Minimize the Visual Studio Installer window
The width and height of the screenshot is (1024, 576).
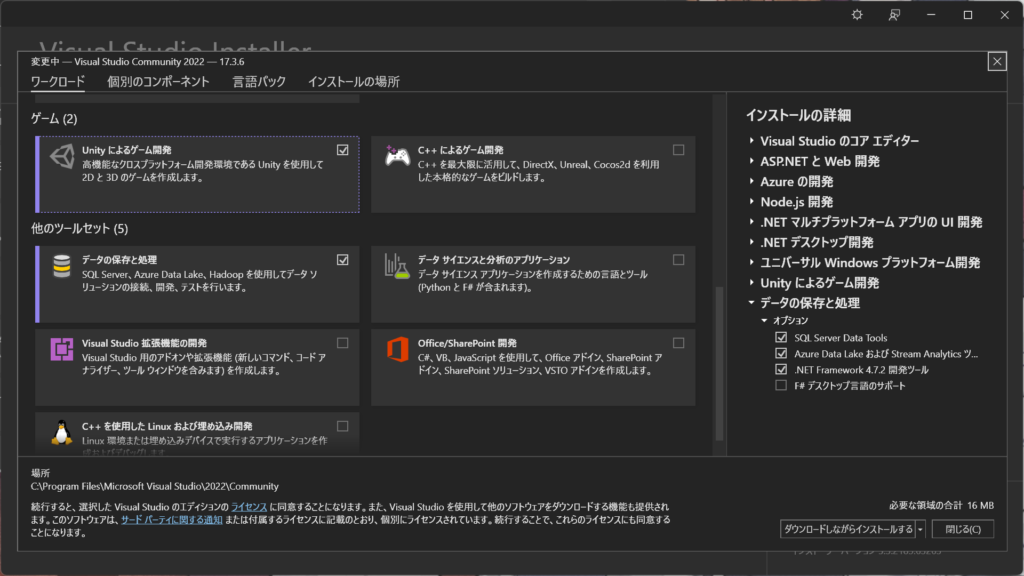[x=931, y=15]
